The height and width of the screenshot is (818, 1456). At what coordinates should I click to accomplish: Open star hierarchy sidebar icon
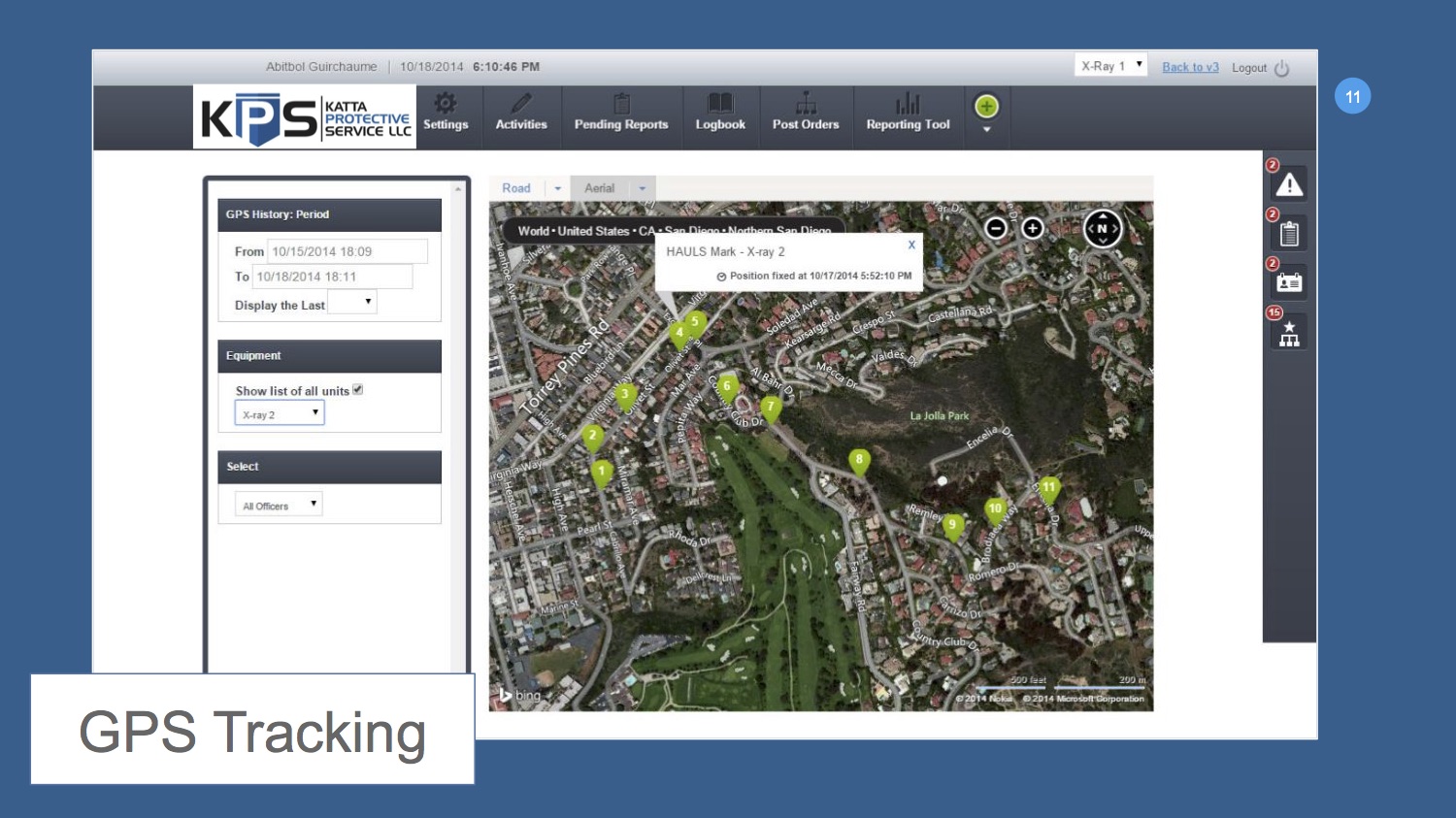point(1289,333)
